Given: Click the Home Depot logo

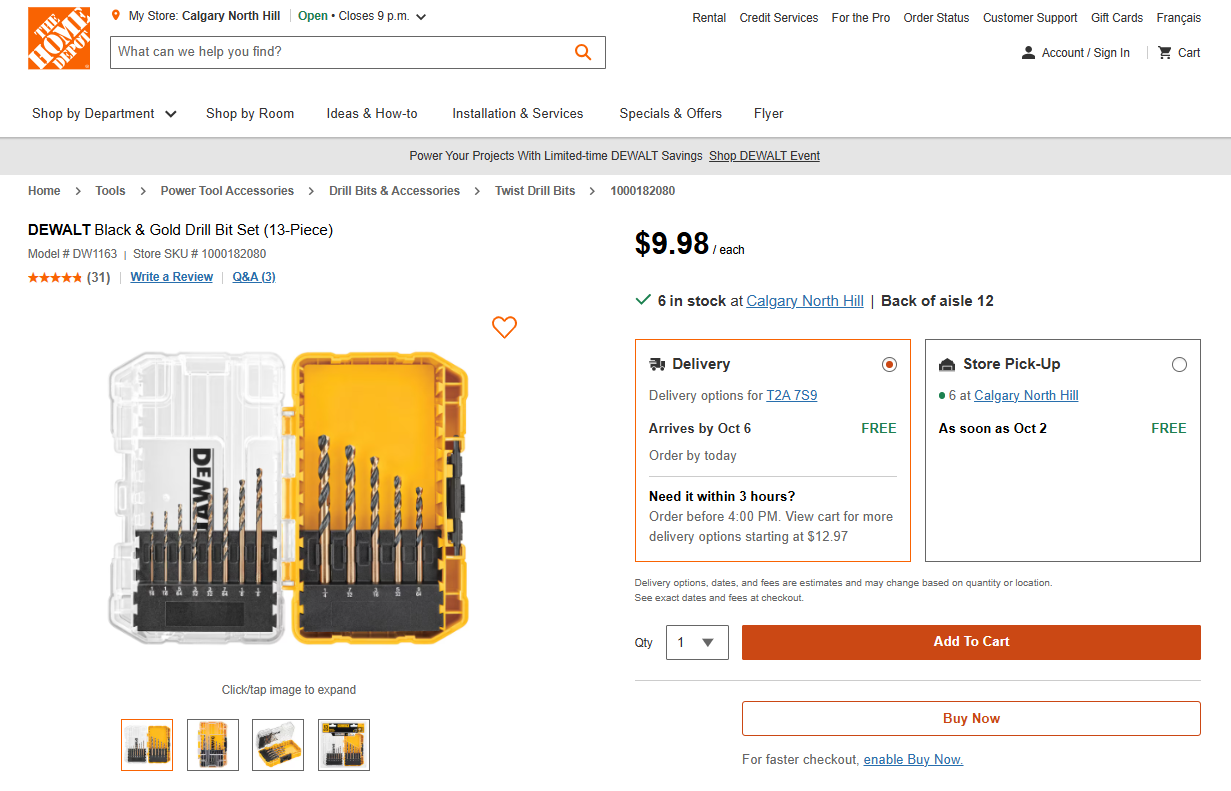Looking at the screenshot, I should tap(58, 38).
